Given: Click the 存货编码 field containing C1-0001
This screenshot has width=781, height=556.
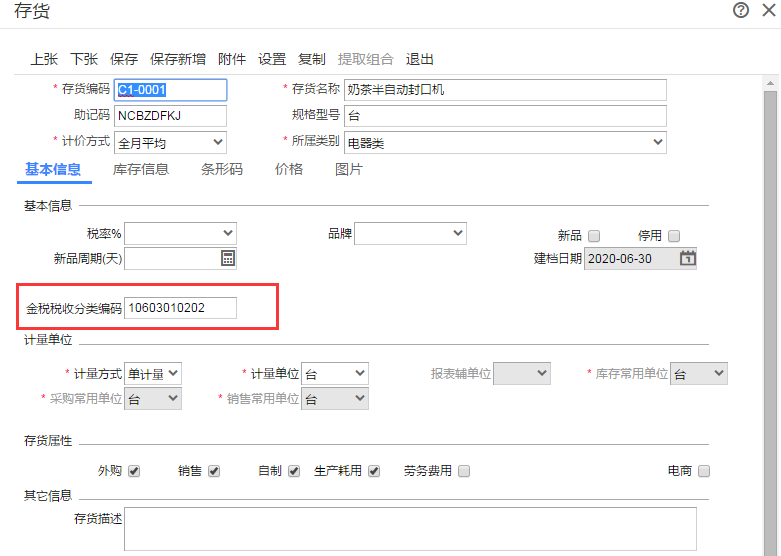Looking at the screenshot, I should pos(170,90).
